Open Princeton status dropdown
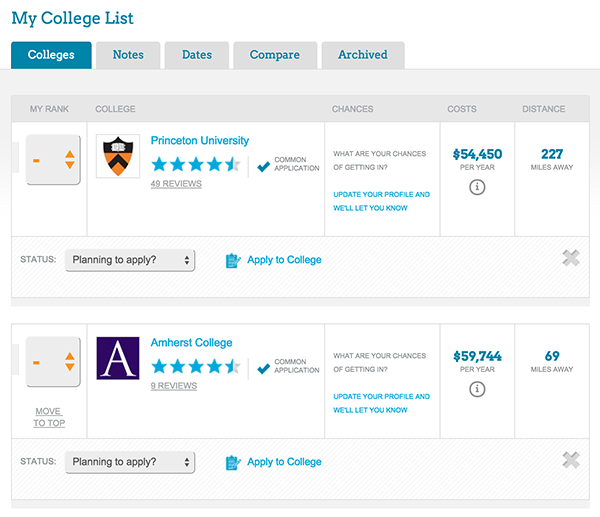 [x=130, y=260]
